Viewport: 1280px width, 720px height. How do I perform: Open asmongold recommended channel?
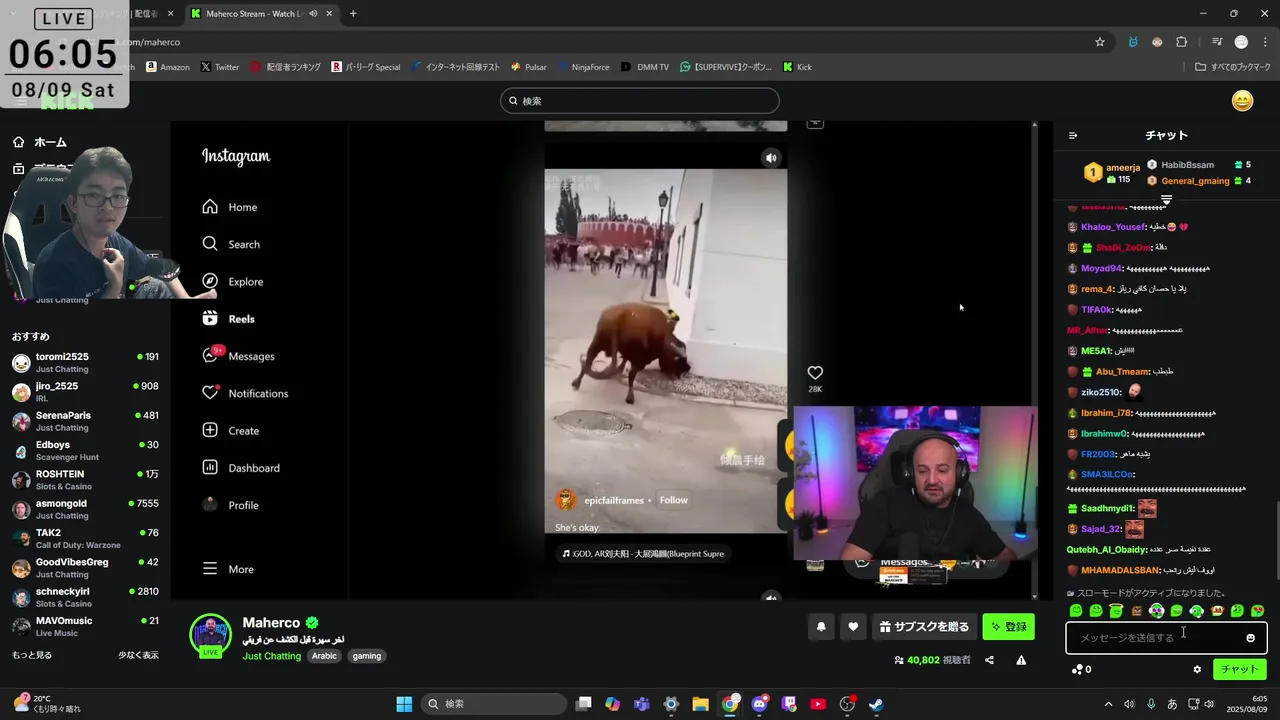click(86, 509)
